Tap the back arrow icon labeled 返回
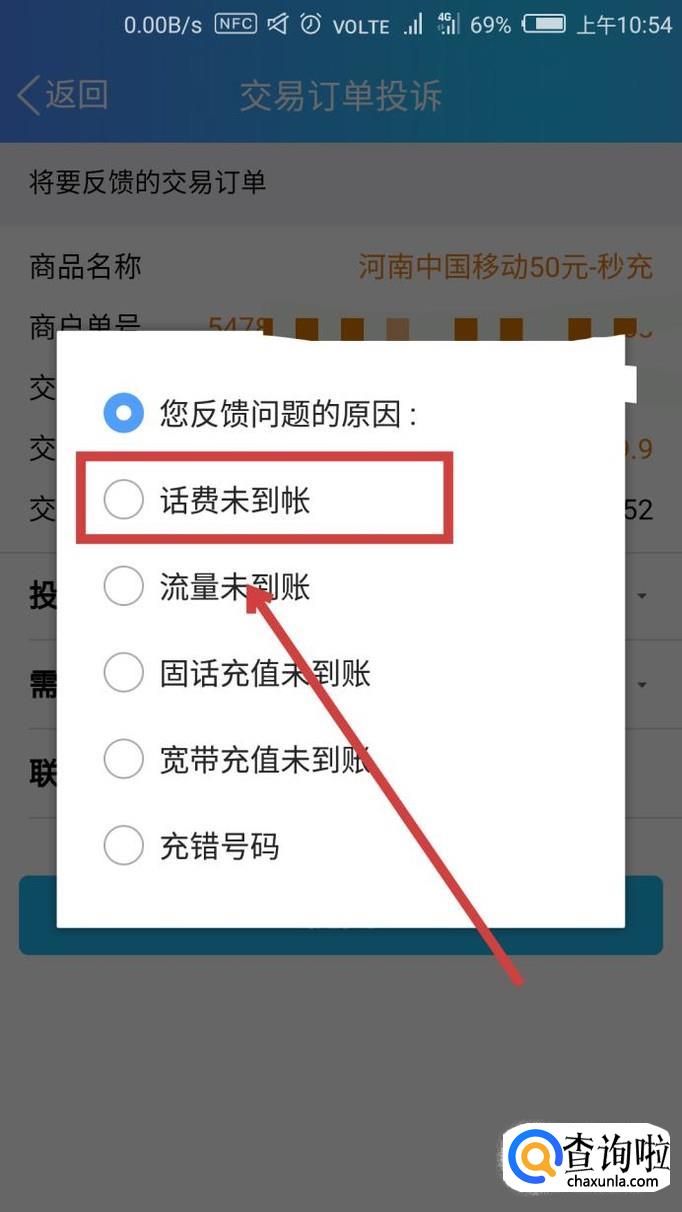 (x=62, y=96)
